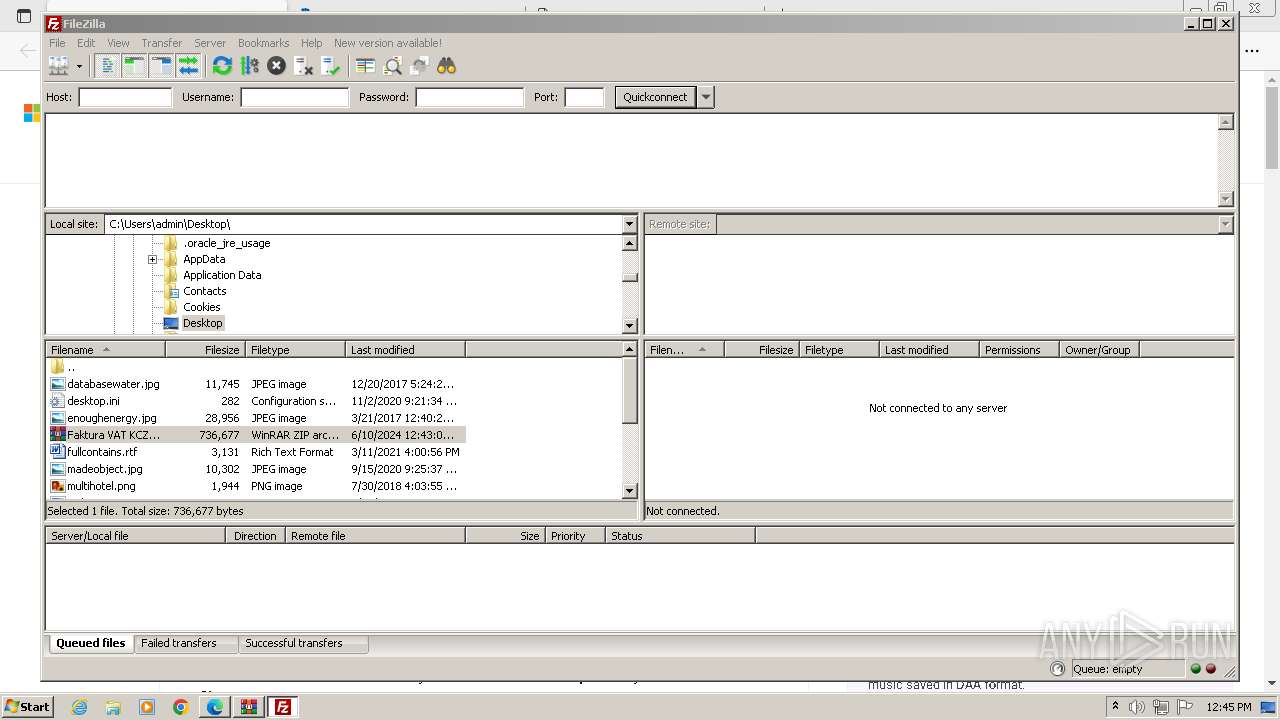The height and width of the screenshot is (720, 1280).
Task: Expand the AppData folder tree node
Action: (x=152, y=259)
